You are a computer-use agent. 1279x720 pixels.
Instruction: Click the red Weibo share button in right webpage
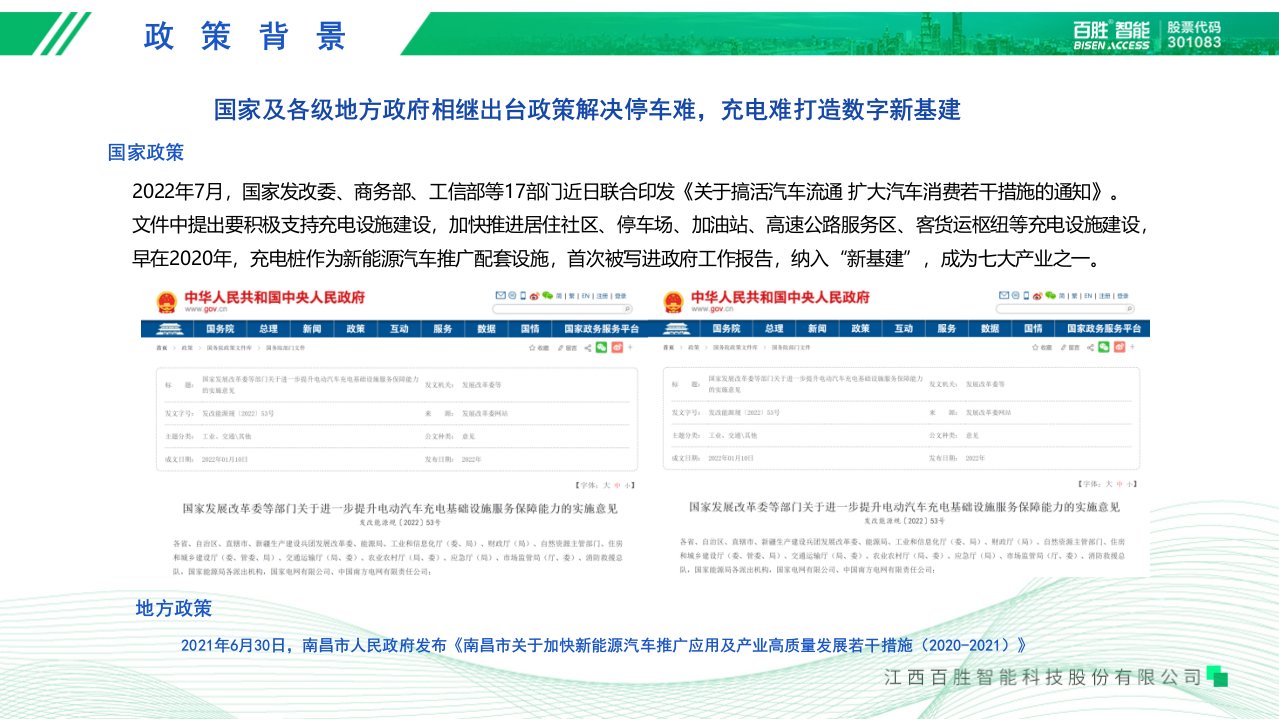pos(1121,347)
